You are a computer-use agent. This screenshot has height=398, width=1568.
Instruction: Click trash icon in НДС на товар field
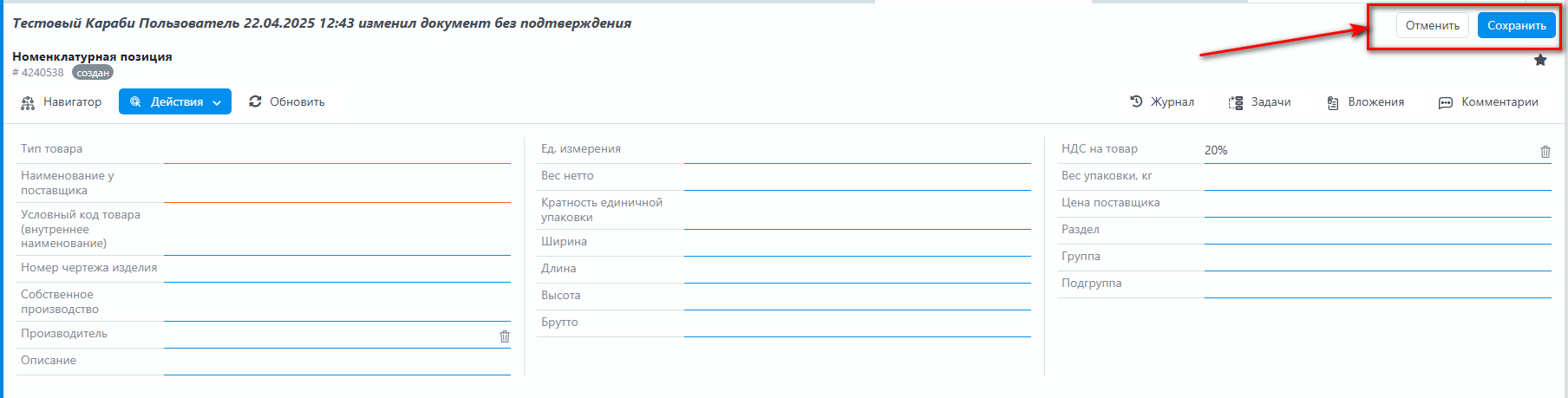point(1545,152)
